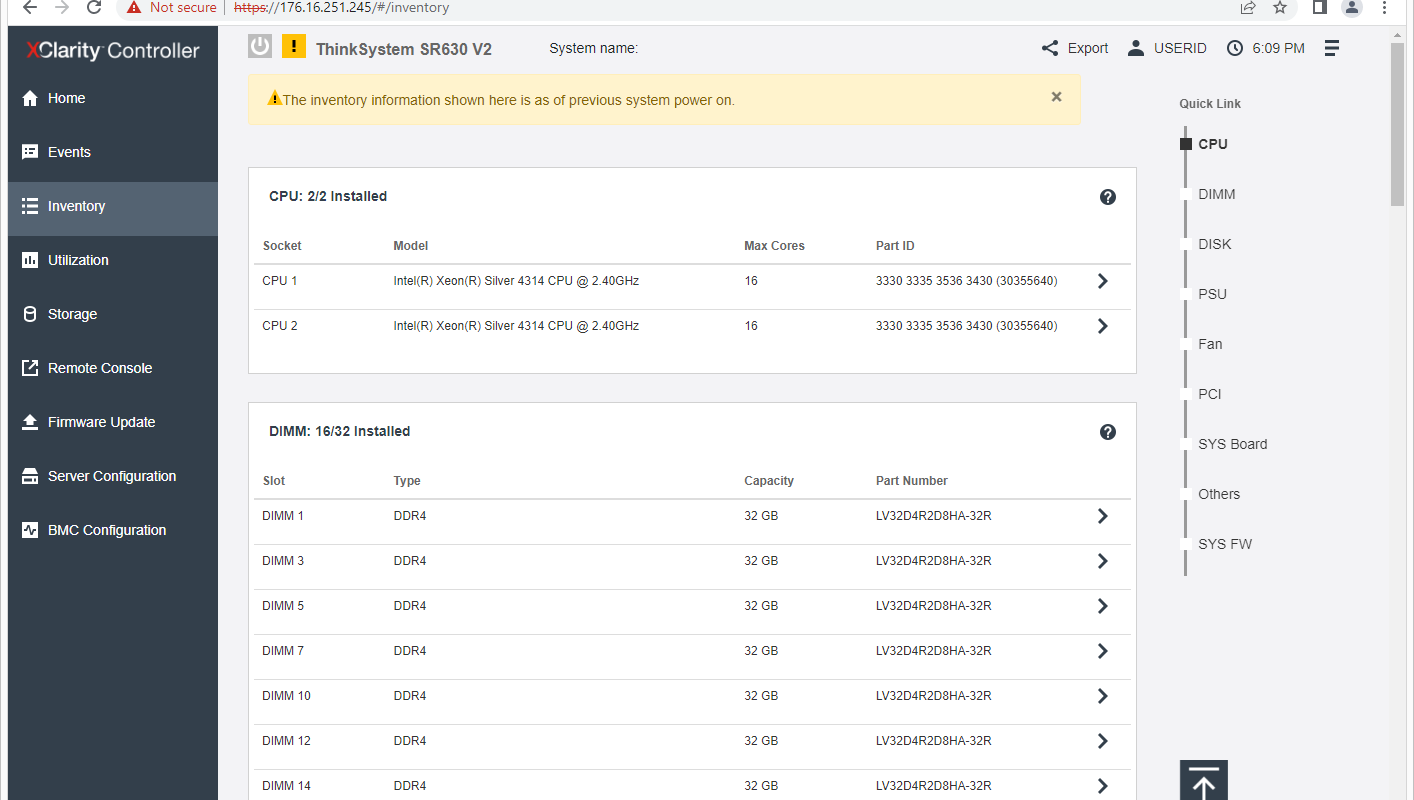Image resolution: width=1414 pixels, height=800 pixels.
Task: Click the yellow warning status icon
Action: click(x=294, y=46)
